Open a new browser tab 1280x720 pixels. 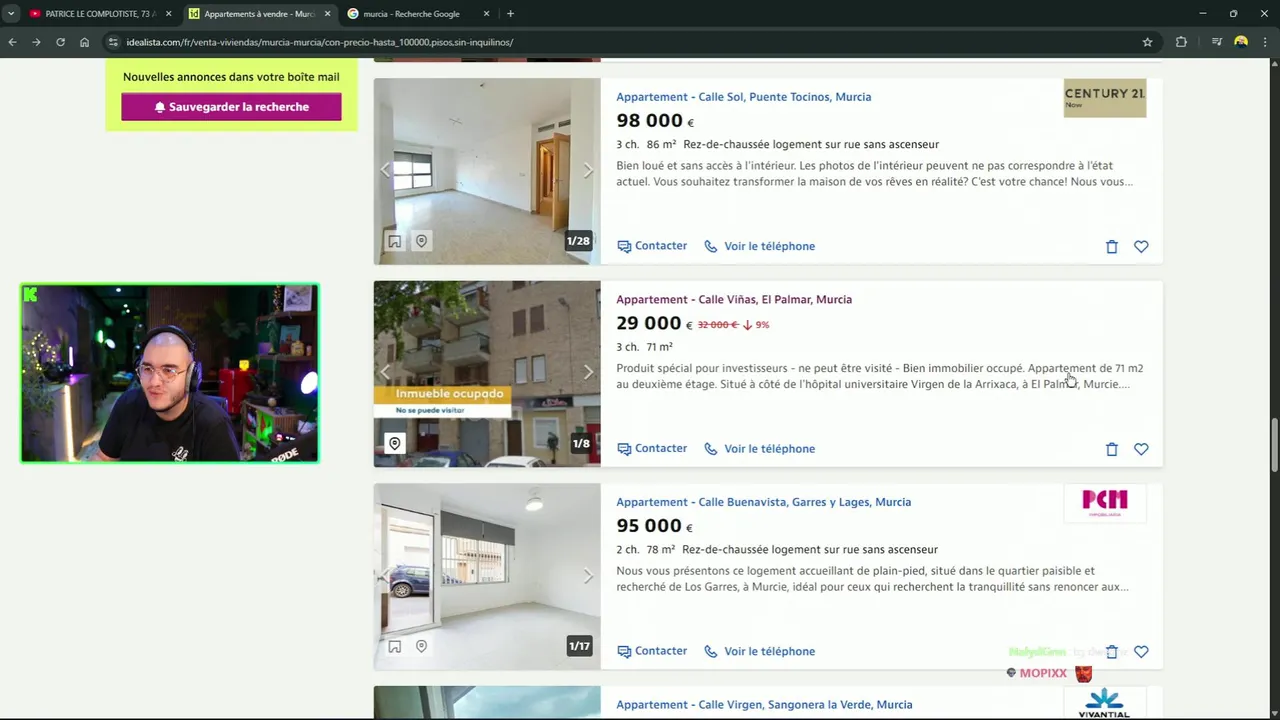click(510, 14)
